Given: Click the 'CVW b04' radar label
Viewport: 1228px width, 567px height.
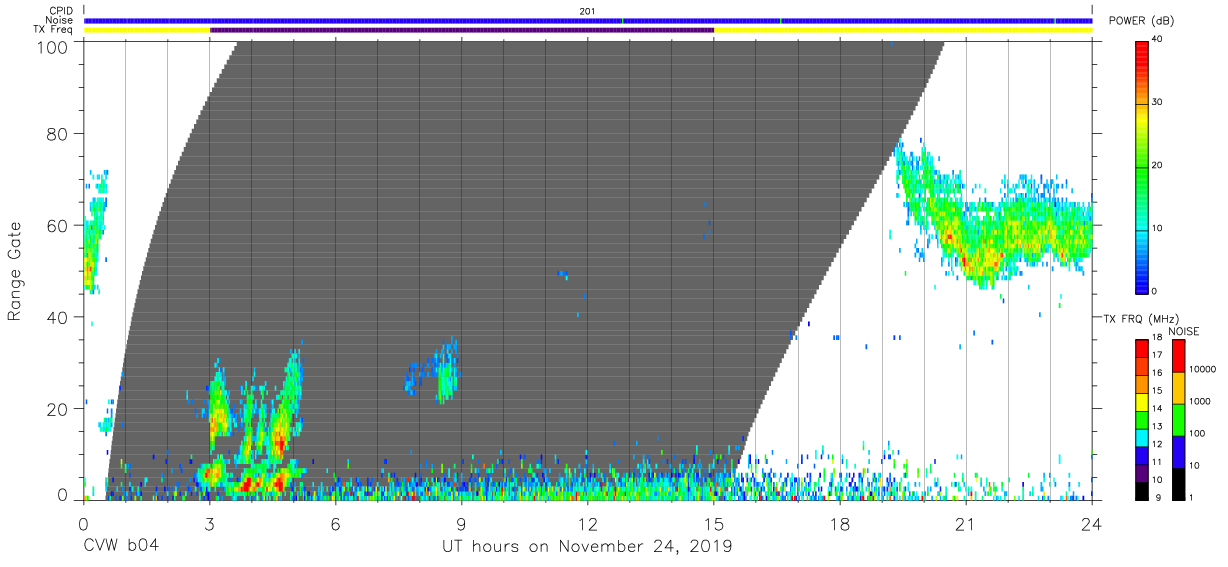Looking at the screenshot, I should tap(121, 547).
